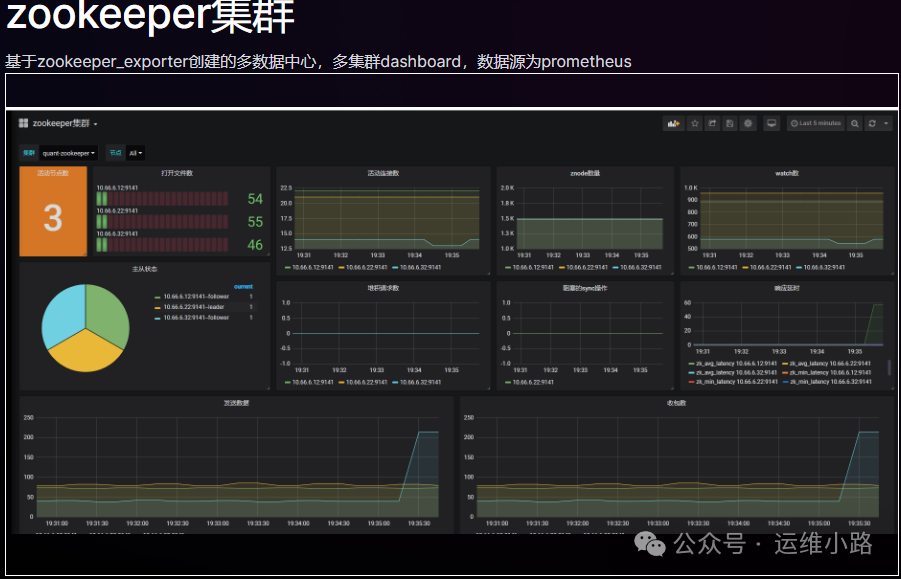
Task: Select 10.66.6.32:9141-follower in pie legend
Action: pos(192,318)
